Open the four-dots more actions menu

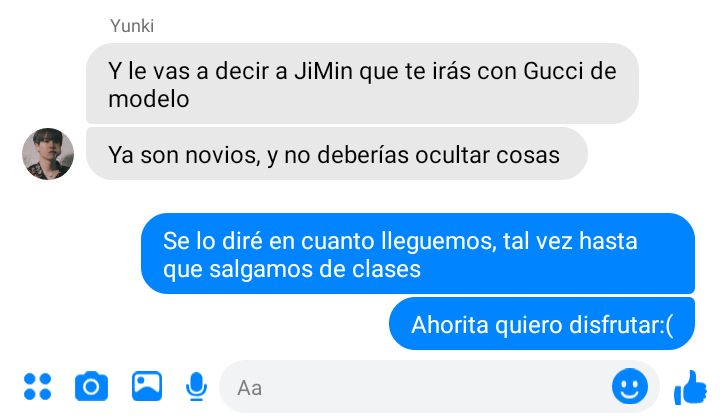click(x=38, y=387)
